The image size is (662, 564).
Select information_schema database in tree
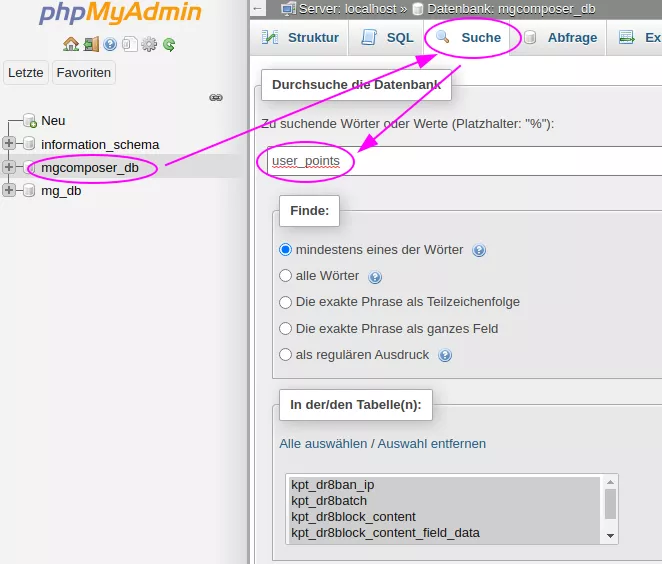[100, 144]
